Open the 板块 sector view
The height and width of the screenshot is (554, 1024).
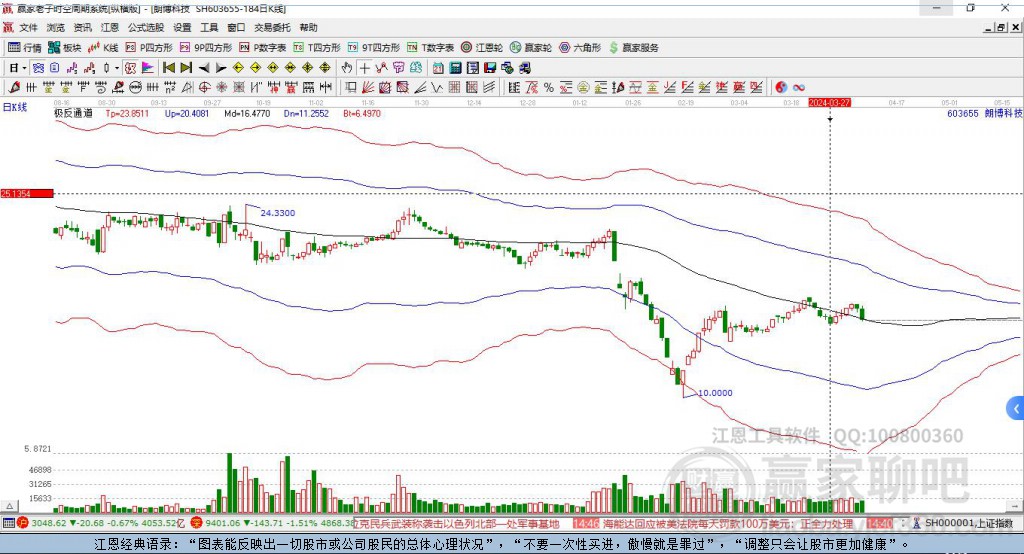click(x=64, y=48)
